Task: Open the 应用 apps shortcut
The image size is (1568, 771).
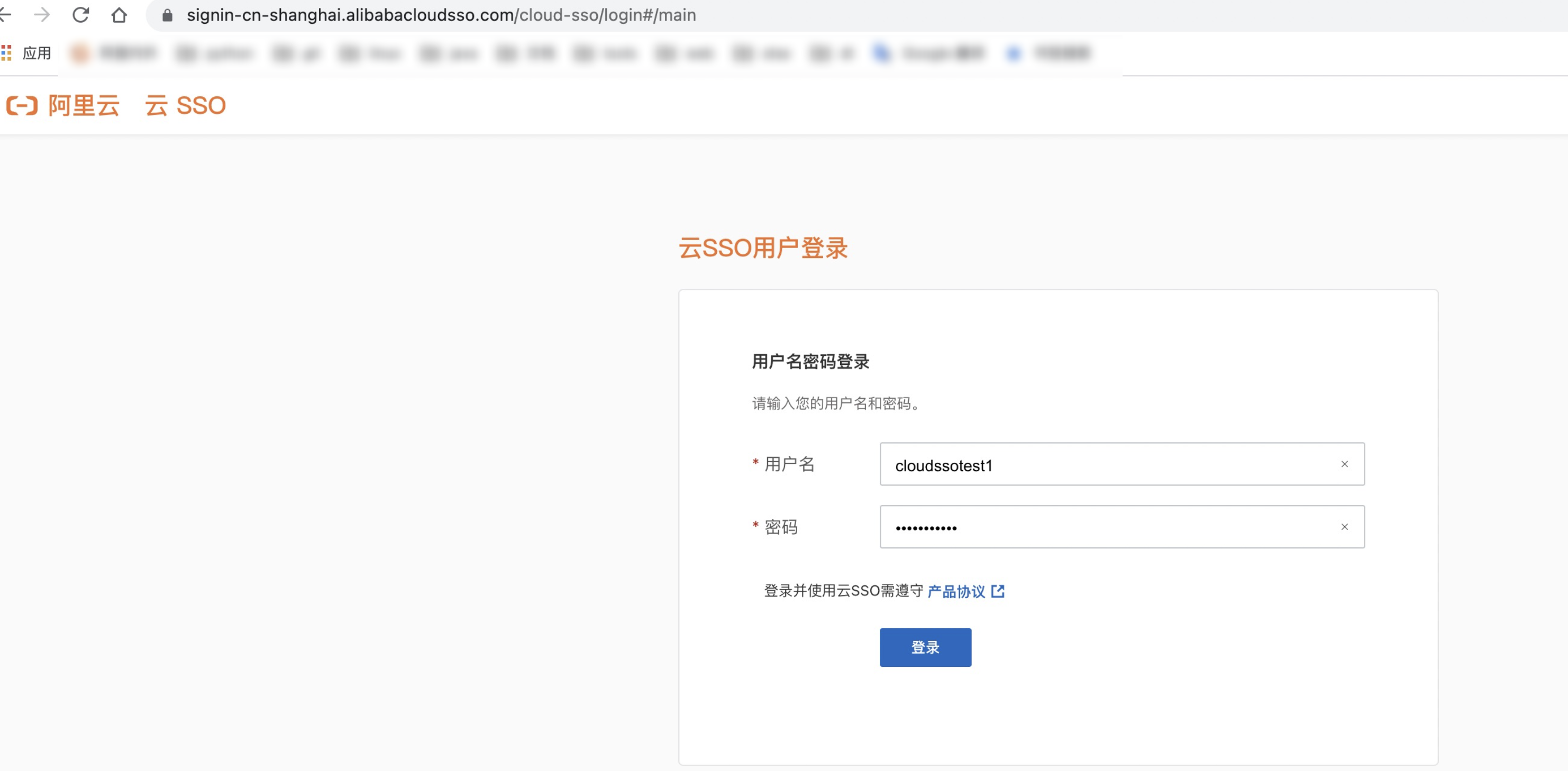Action: coord(27,53)
